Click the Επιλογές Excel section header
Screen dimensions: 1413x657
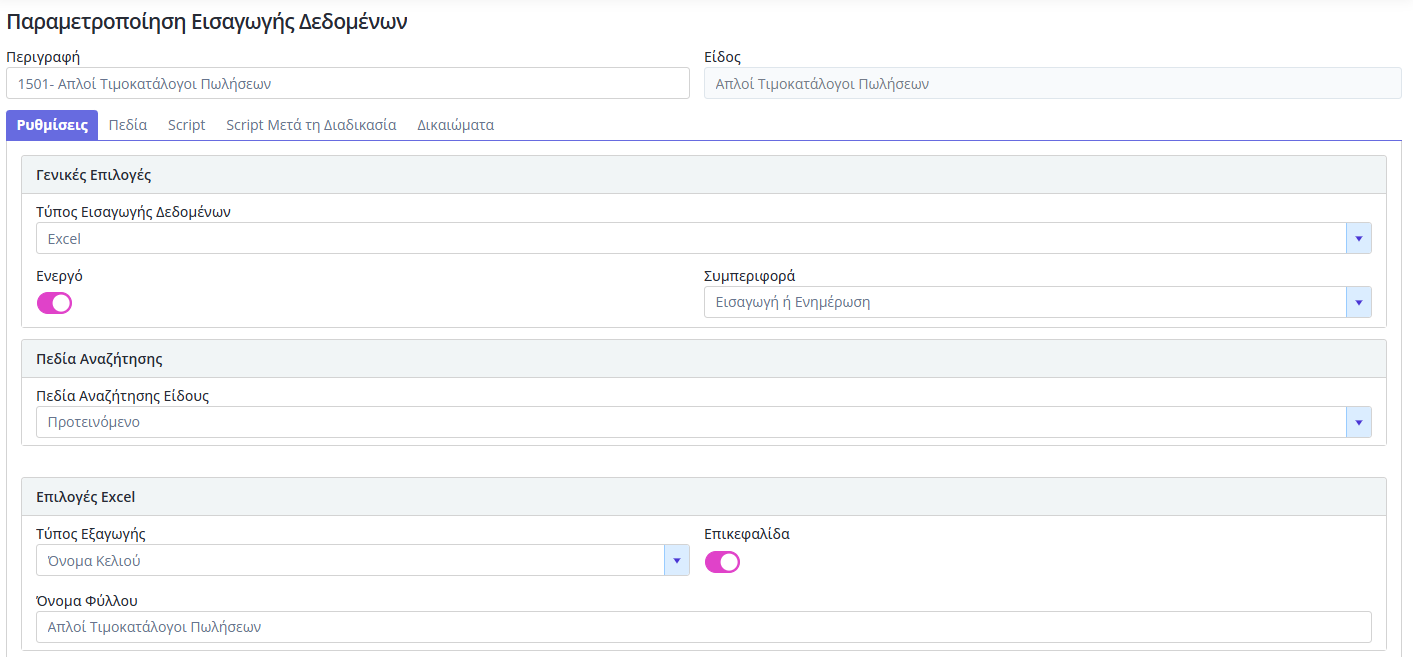85,497
